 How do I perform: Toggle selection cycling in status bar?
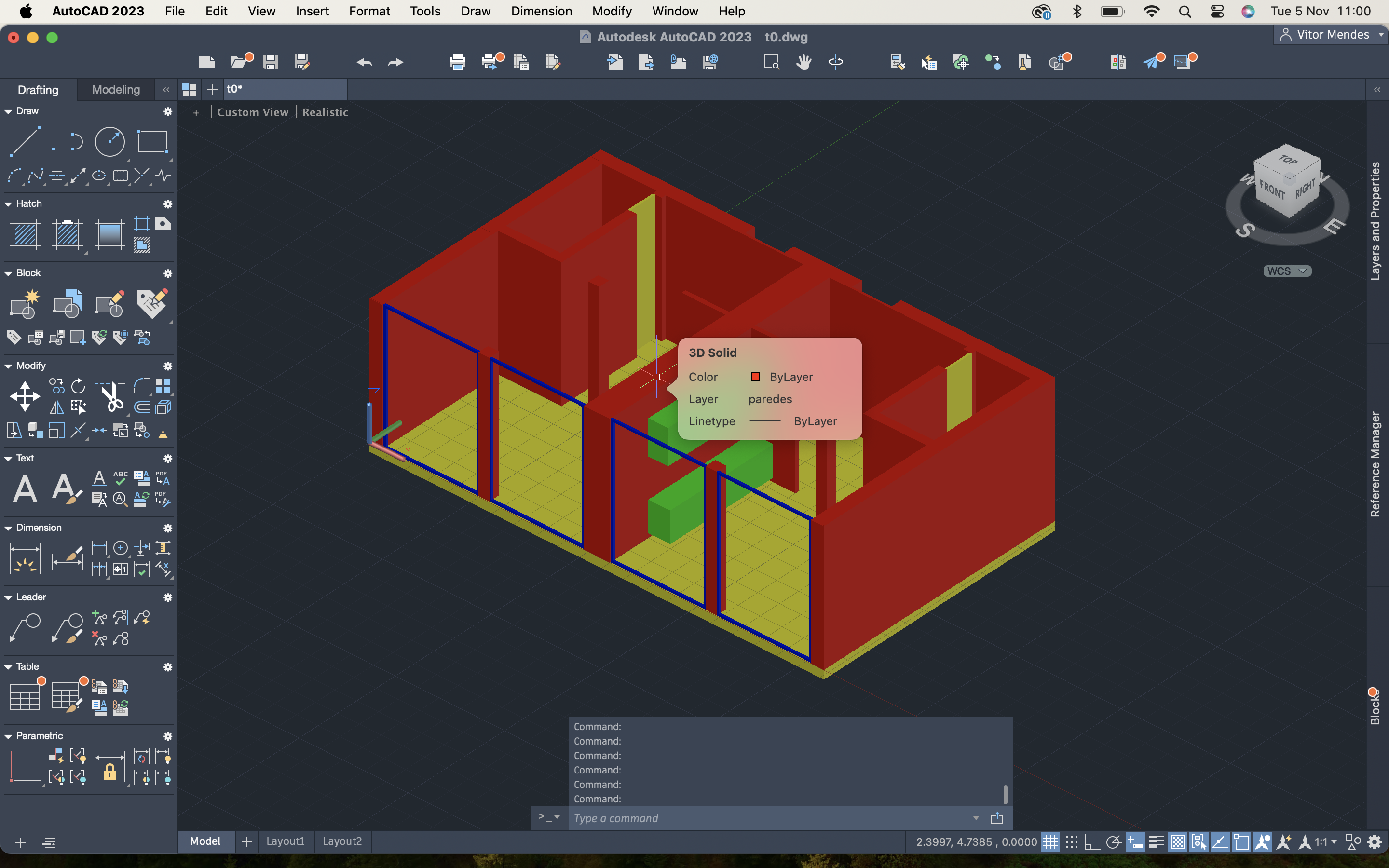[1198, 842]
